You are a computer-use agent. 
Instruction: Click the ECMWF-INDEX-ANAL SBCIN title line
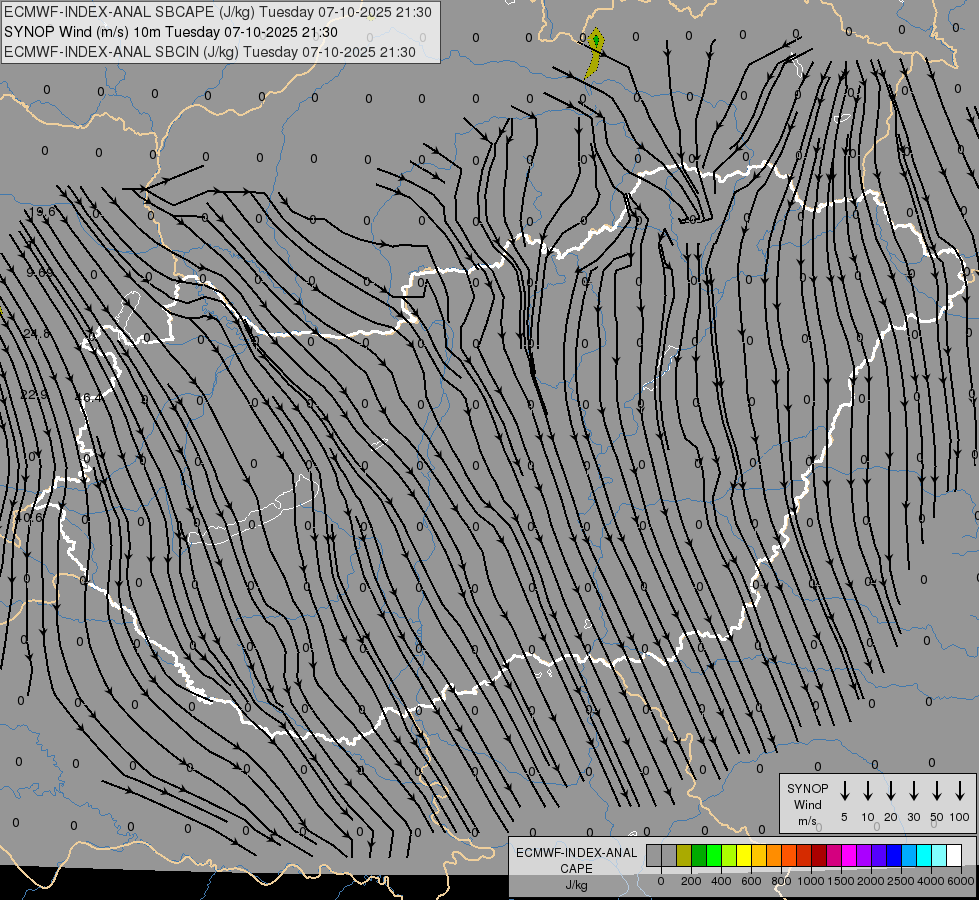coord(210,51)
